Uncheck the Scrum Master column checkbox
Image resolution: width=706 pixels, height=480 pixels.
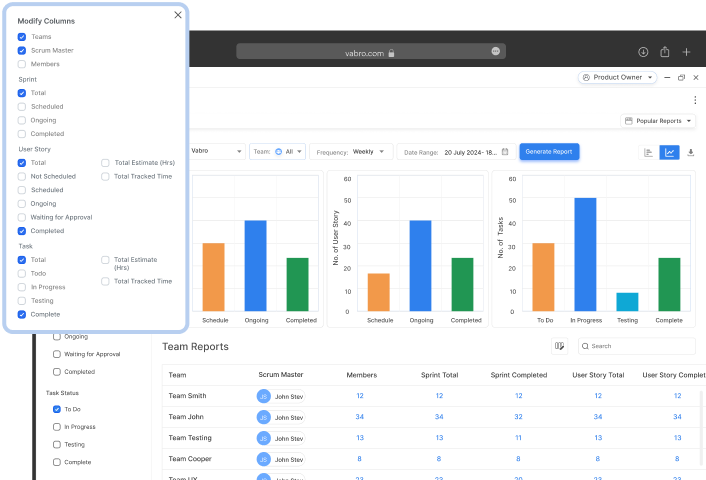coord(22,50)
